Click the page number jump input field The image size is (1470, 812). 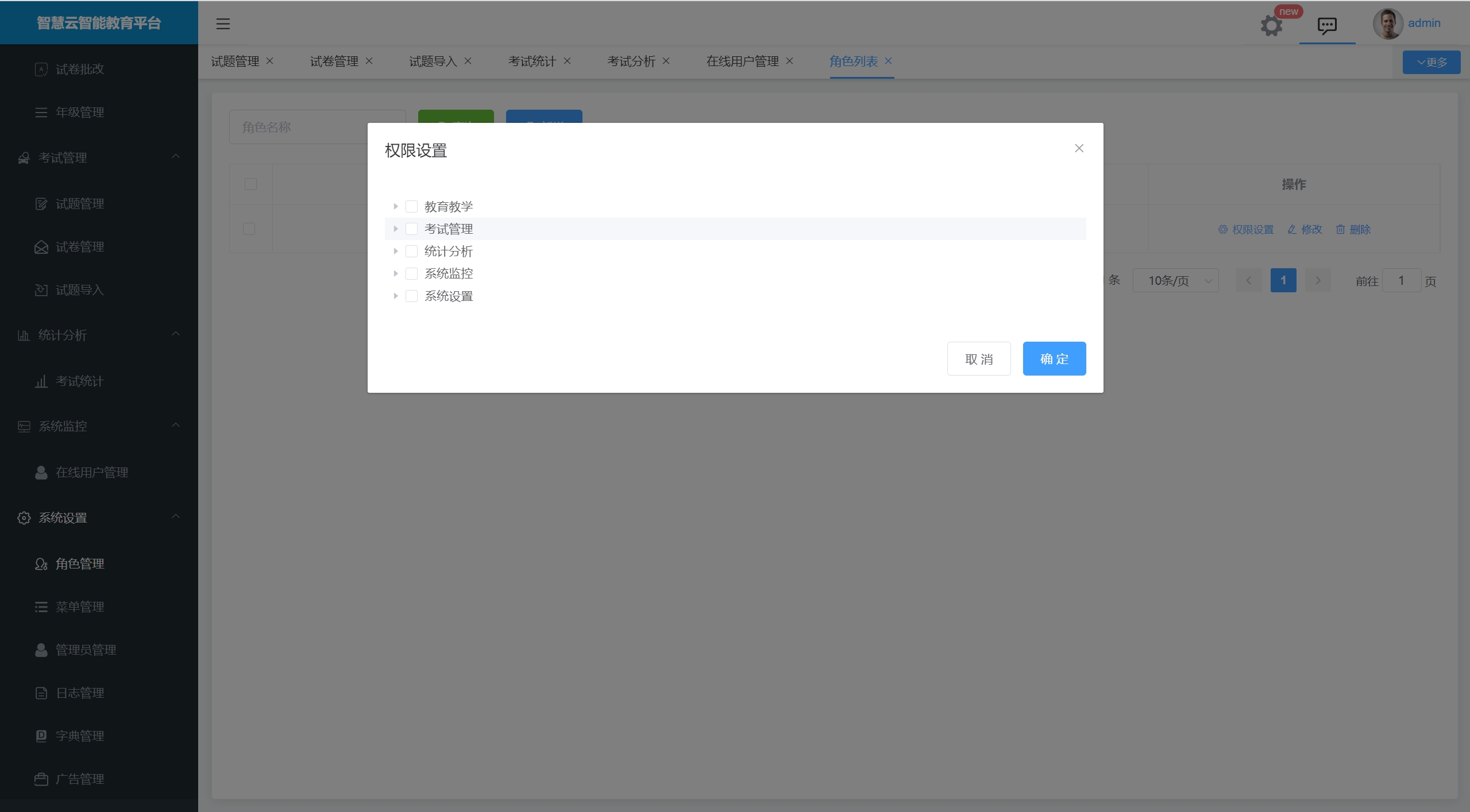click(1401, 281)
